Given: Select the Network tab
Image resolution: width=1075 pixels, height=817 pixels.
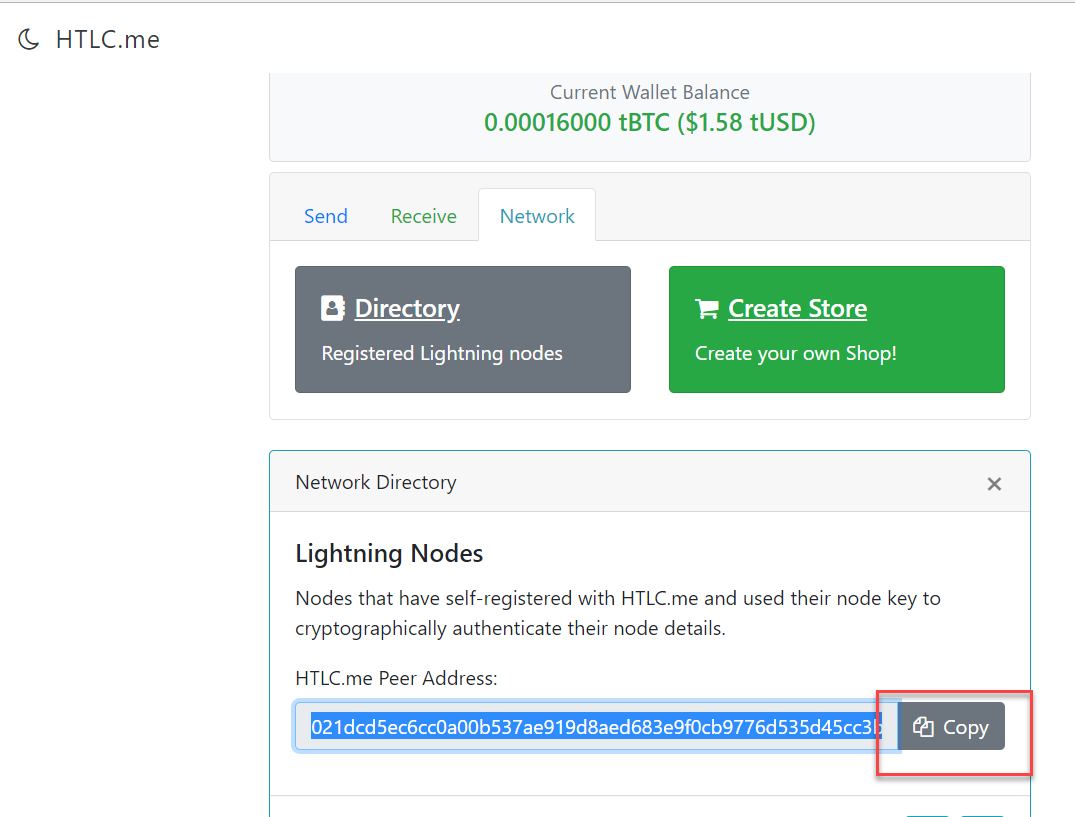Looking at the screenshot, I should pos(537,216).
